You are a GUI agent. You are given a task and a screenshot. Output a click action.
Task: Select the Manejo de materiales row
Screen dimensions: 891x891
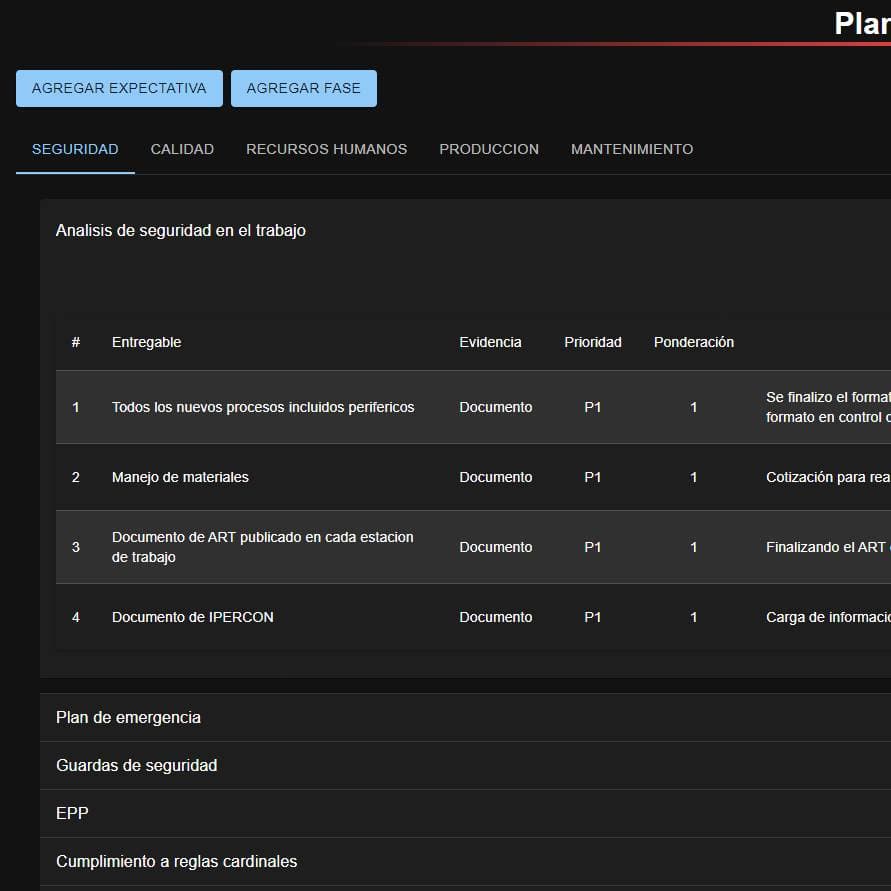pos(180,477)
